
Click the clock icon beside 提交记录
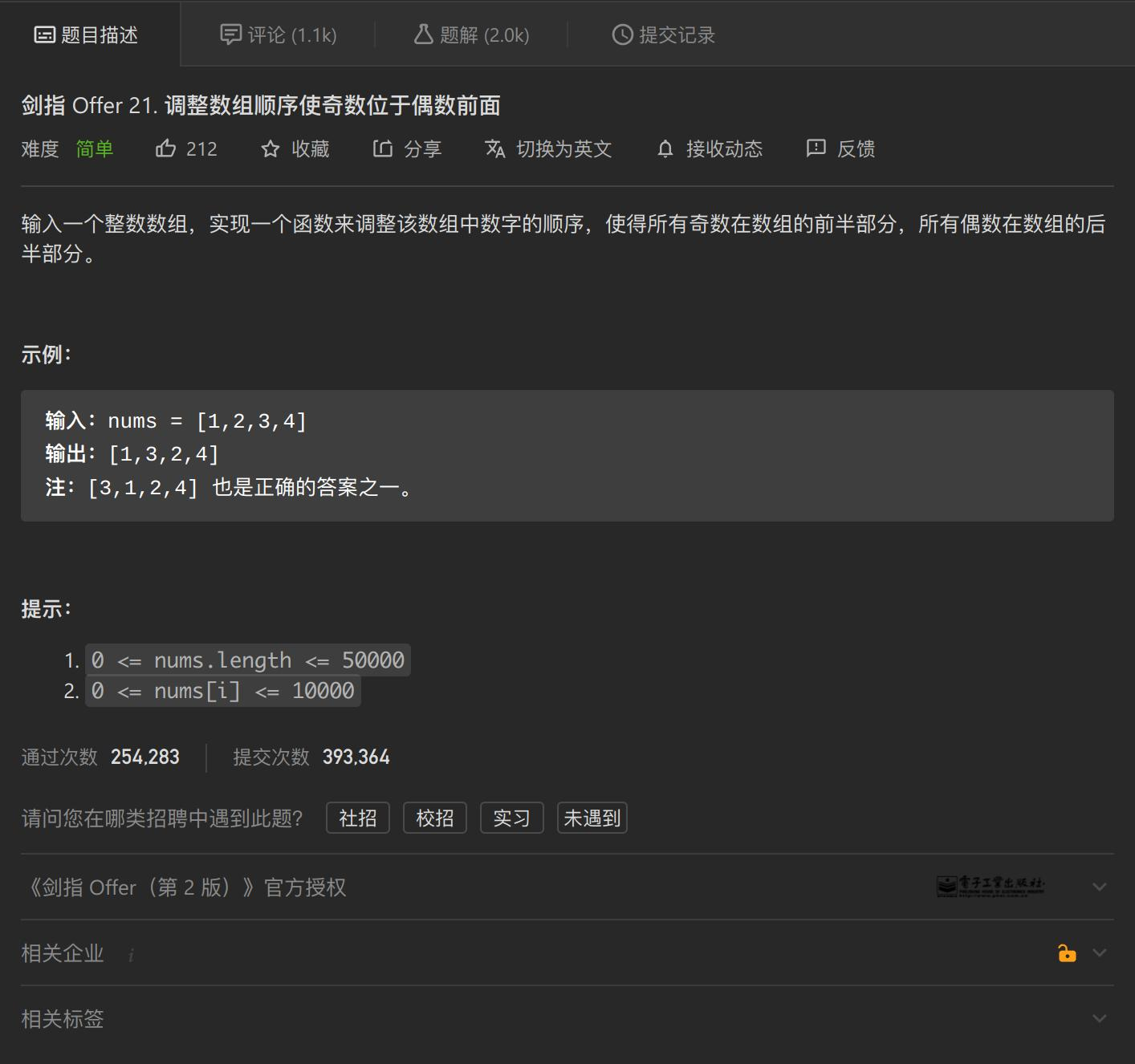pyautogui.click(x=622, y=35)
